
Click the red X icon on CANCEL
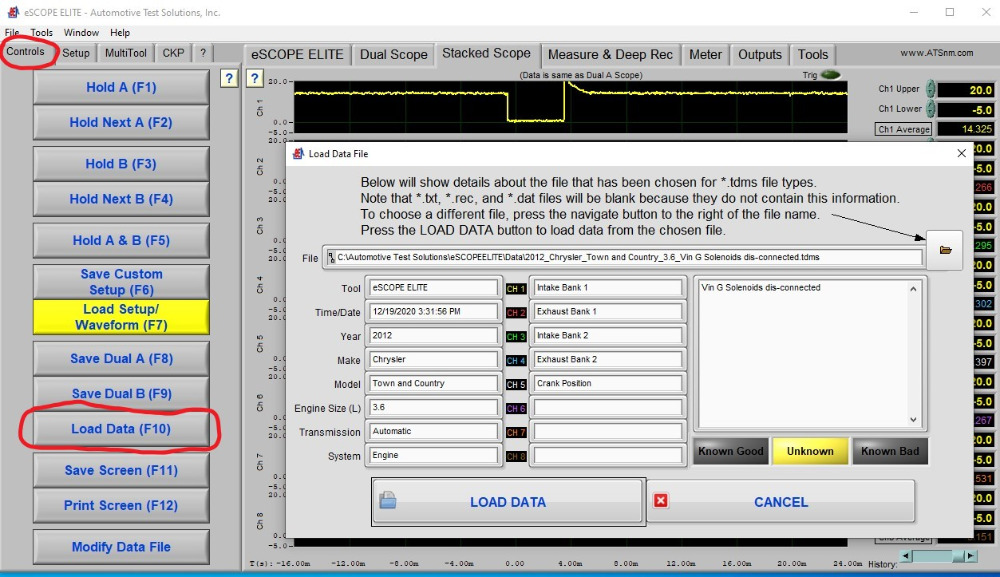(661, 501)
